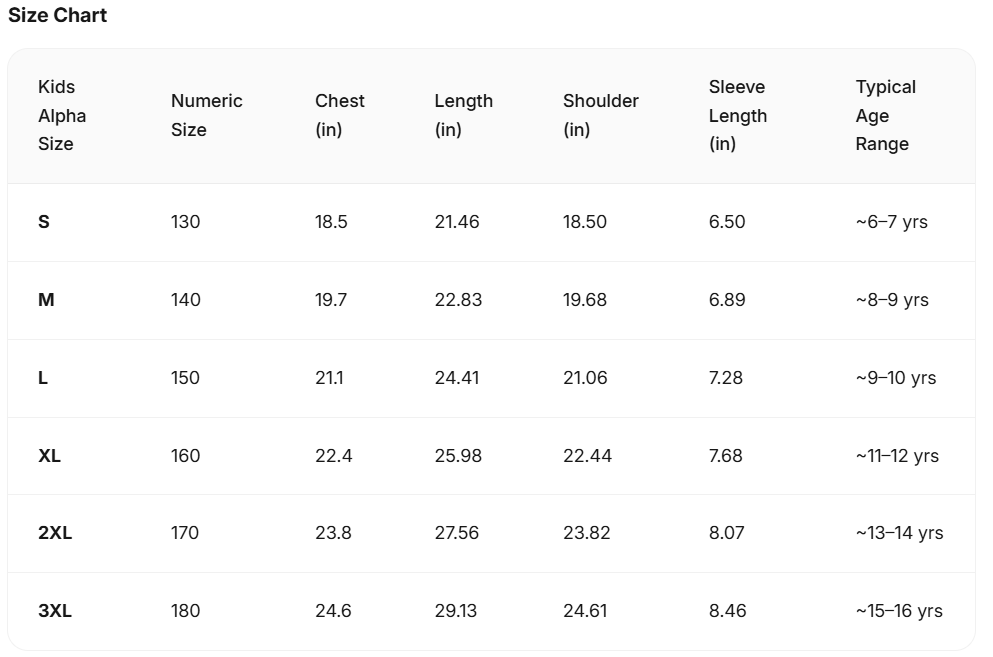This screenshot has width=993, height=657.
Task: Select the ~11–12 yrs age cell
Action: (x=897, y=456)
